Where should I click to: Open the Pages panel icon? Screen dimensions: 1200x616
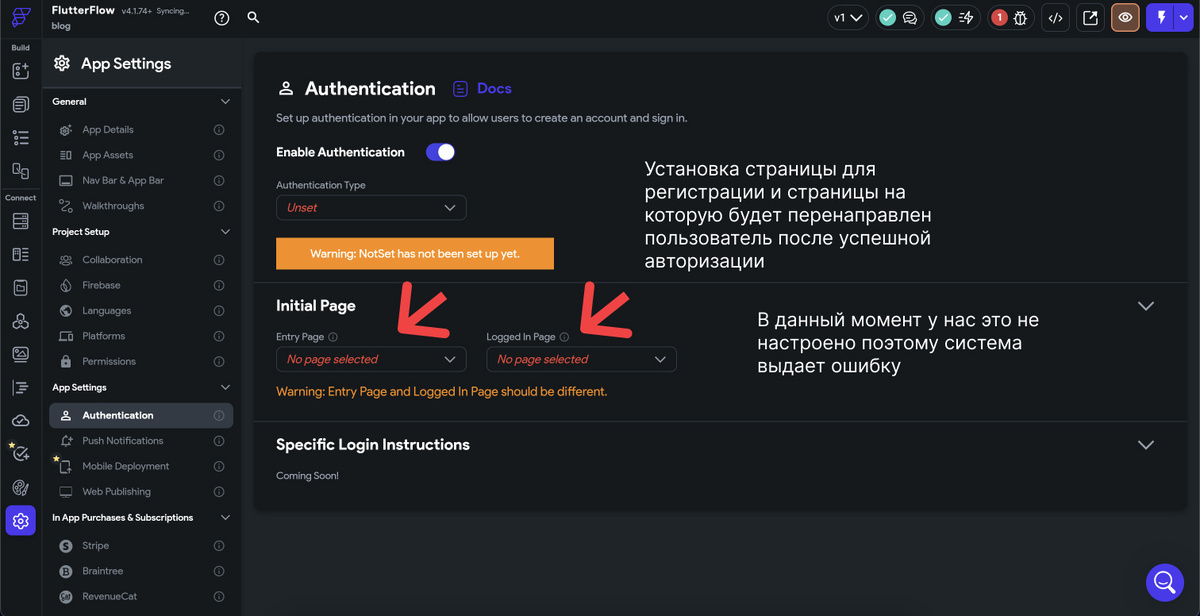(x=21, y=104)
